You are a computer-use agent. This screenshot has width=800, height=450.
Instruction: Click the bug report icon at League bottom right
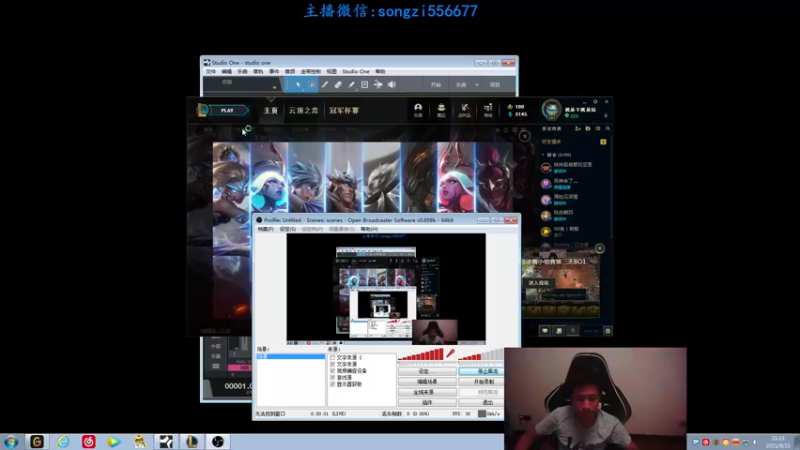pos(608,331)
